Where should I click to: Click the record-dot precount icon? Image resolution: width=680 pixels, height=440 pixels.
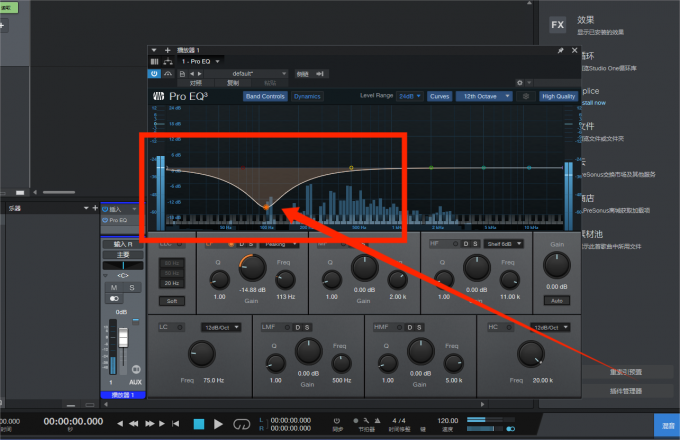356,420
